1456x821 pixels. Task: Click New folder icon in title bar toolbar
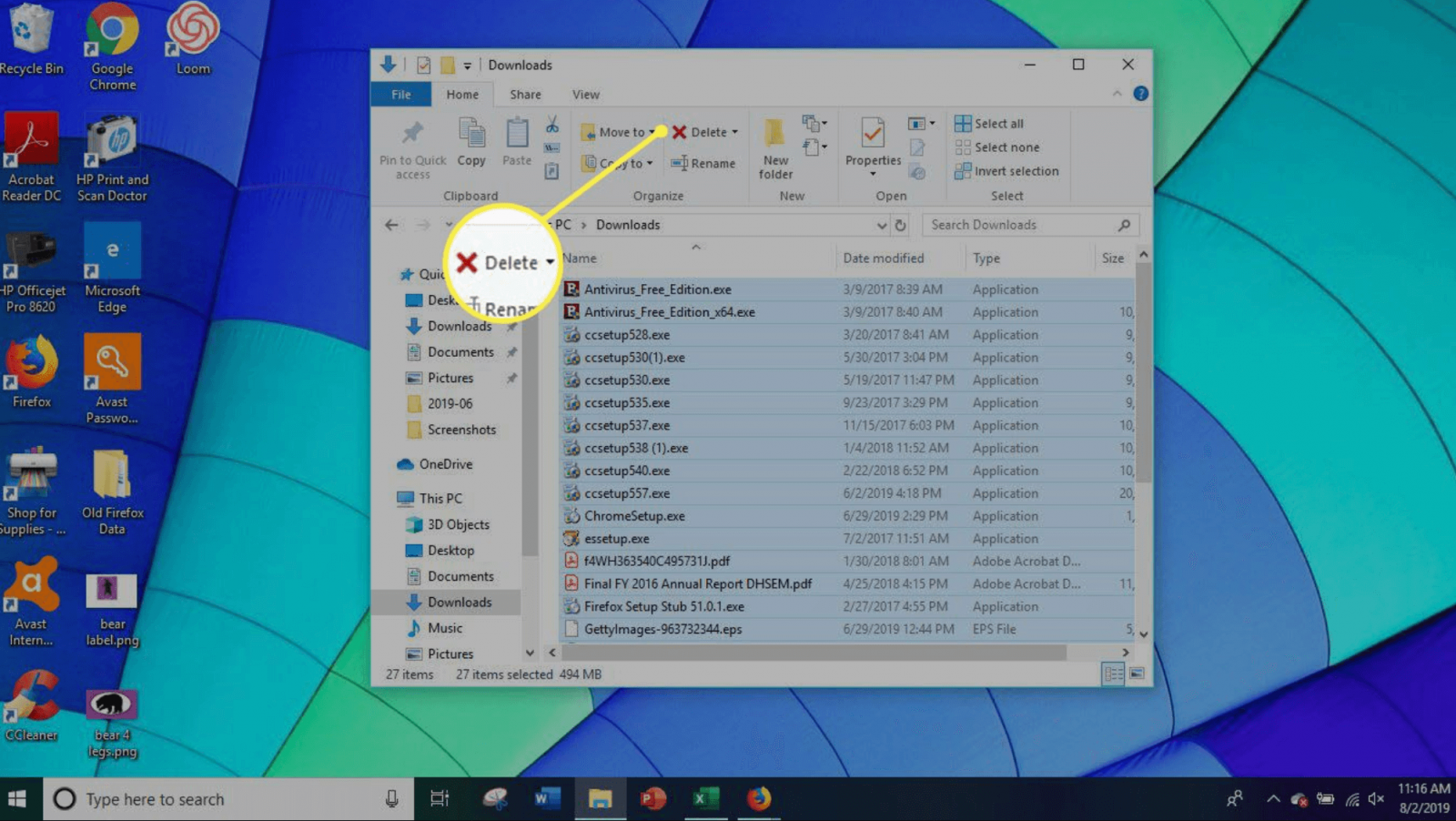click(x=447, y=66)
